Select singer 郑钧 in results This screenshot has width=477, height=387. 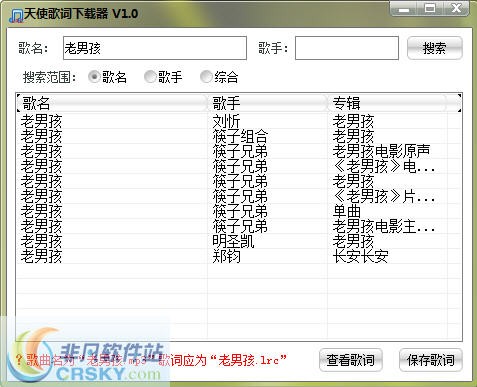226,256
